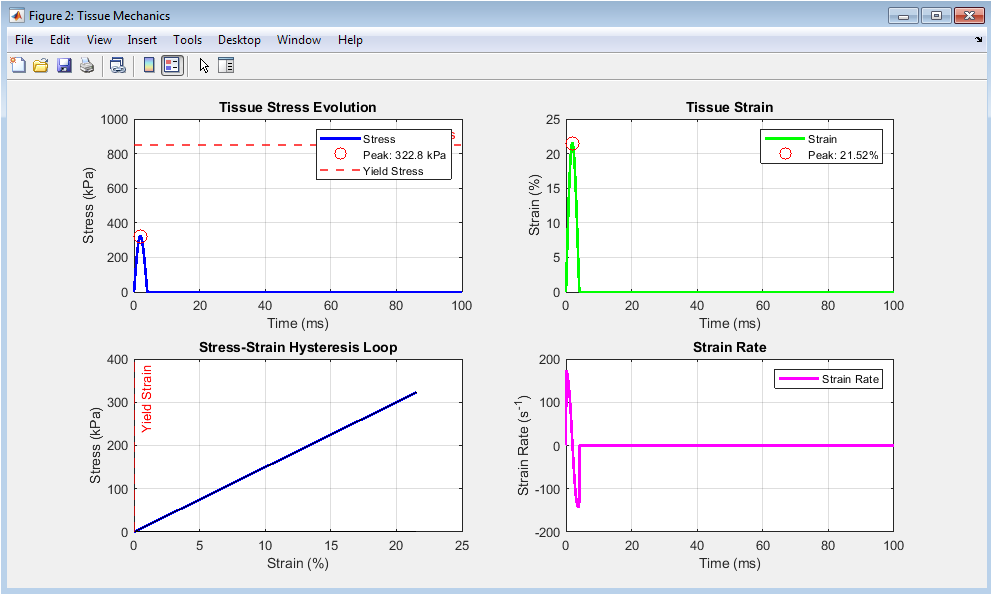This screenshot has width=992, height=595.
Task: Expand the Insert menu
Action: pyautogui.click(x=142, y=40)
